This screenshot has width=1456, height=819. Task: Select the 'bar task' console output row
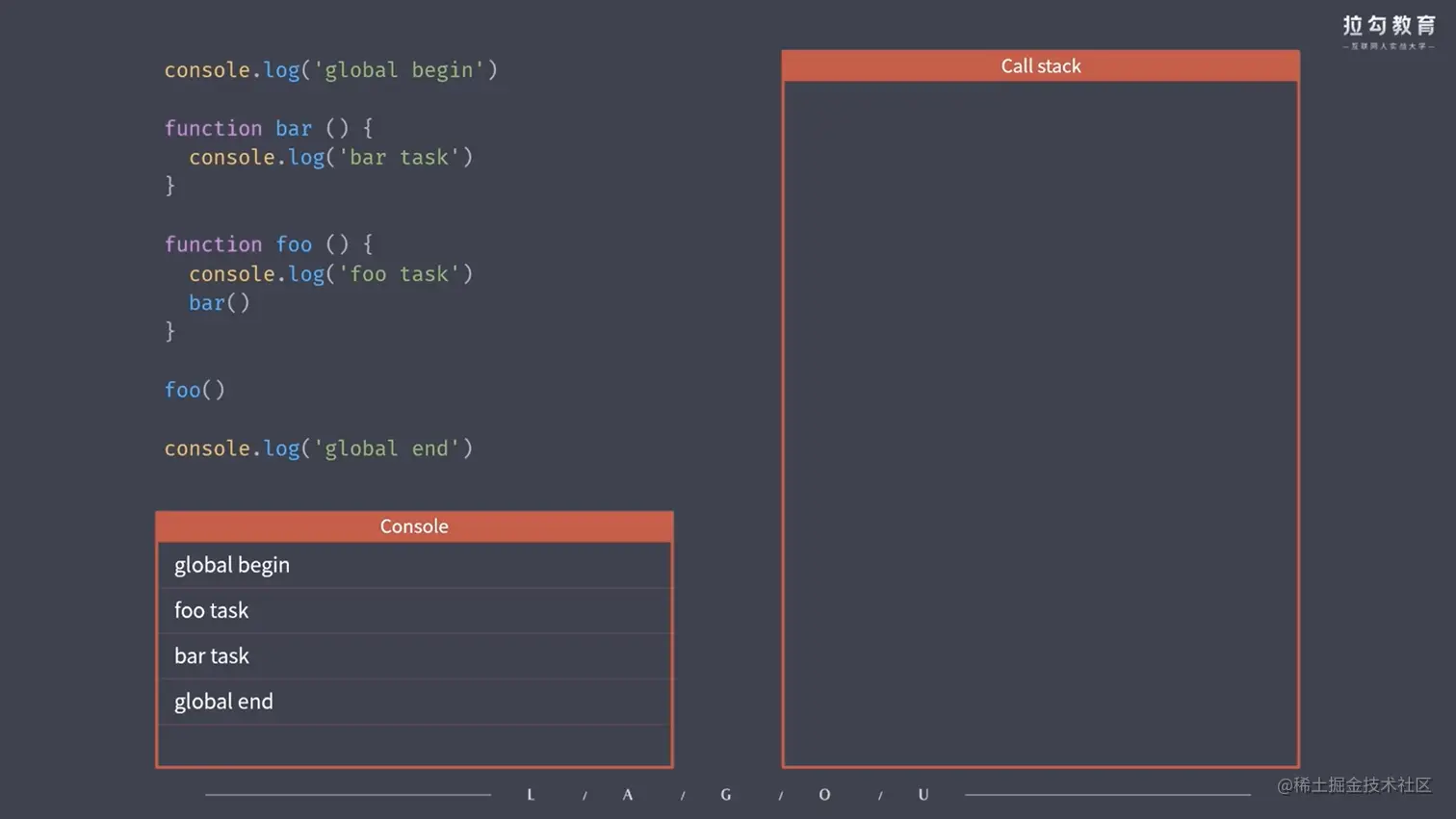click(x=414, y=656)
